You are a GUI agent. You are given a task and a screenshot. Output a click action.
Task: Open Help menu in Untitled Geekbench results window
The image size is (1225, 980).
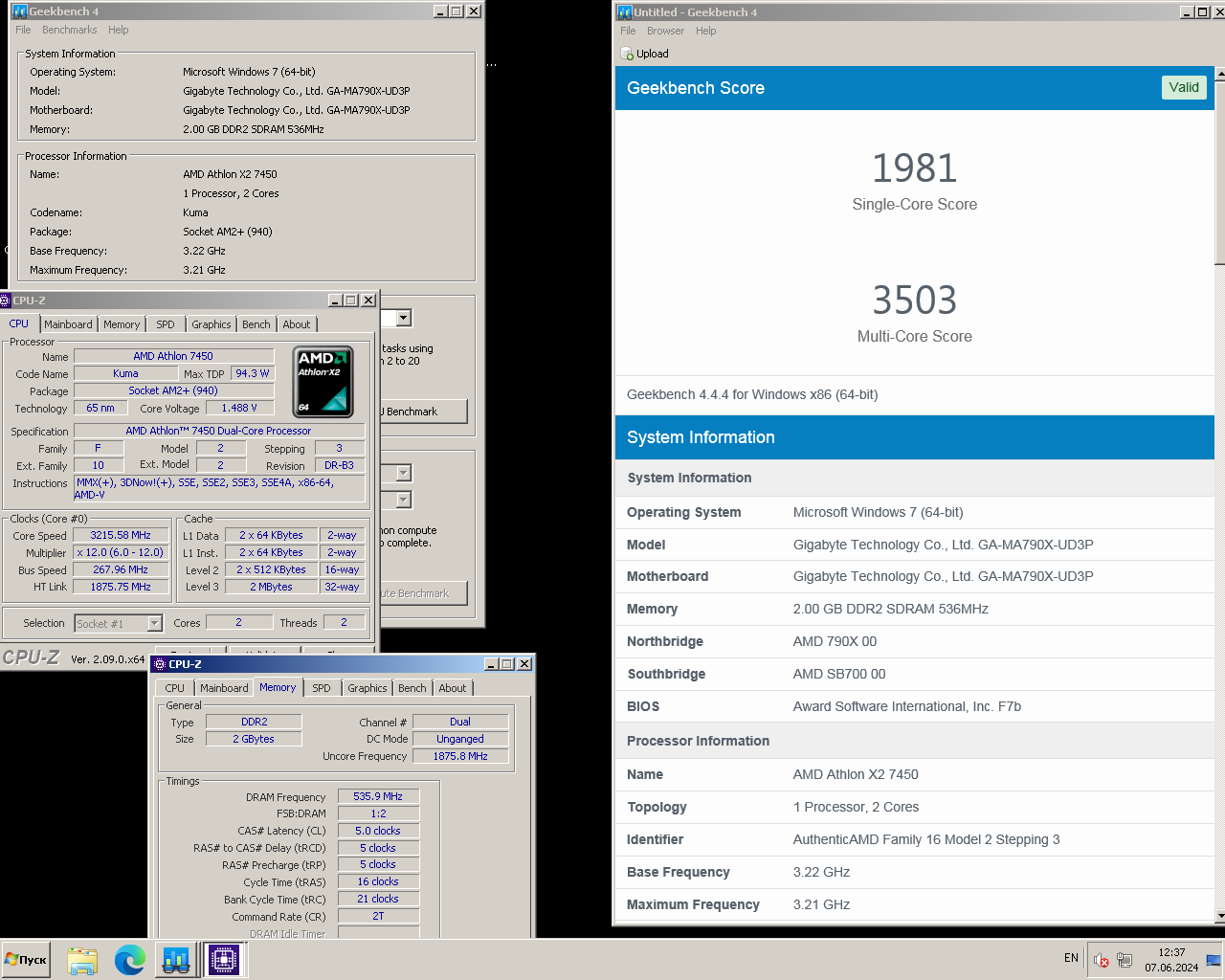coord(705,31)
